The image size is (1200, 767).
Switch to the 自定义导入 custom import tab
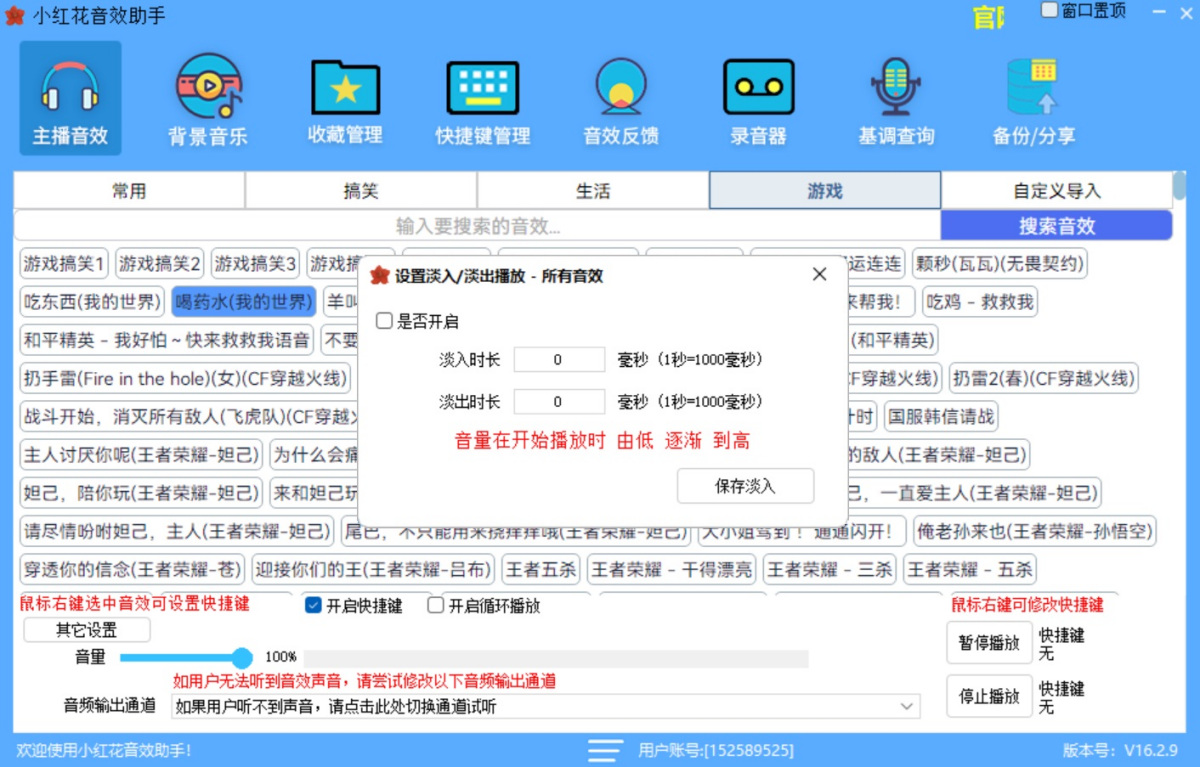(1055, 189)
